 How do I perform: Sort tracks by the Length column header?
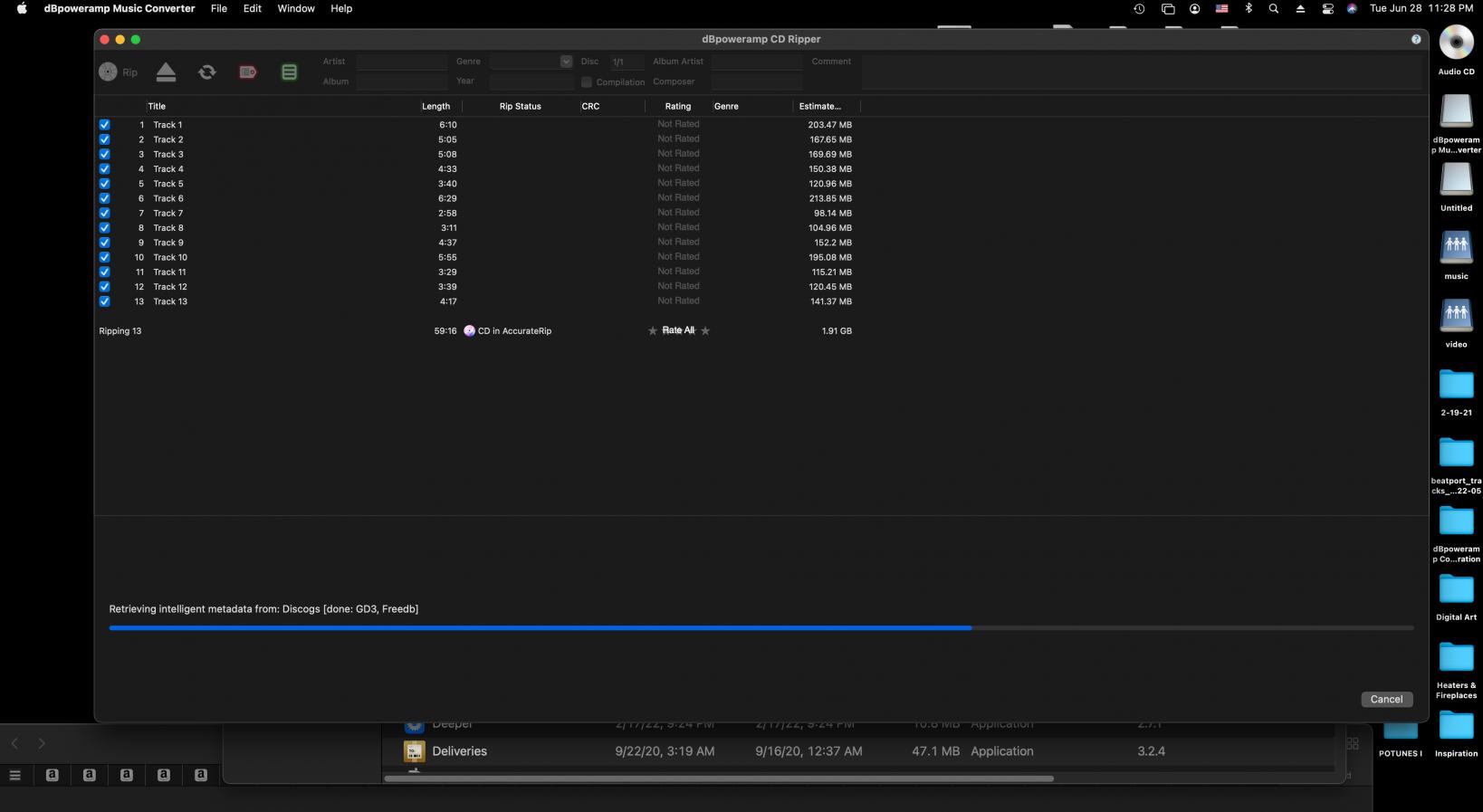click(435, 106)
